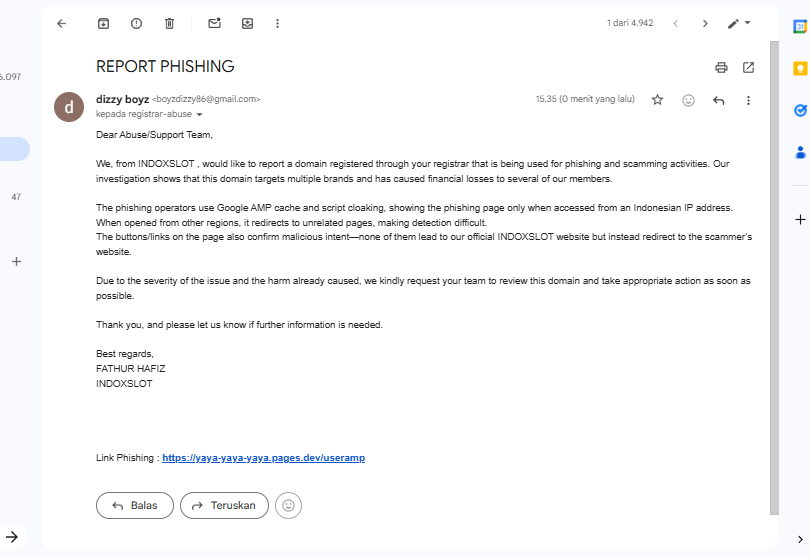Open Google Calendar in the side panel
Viewport: 810px width, 557px height.
[x=800, y=28]
